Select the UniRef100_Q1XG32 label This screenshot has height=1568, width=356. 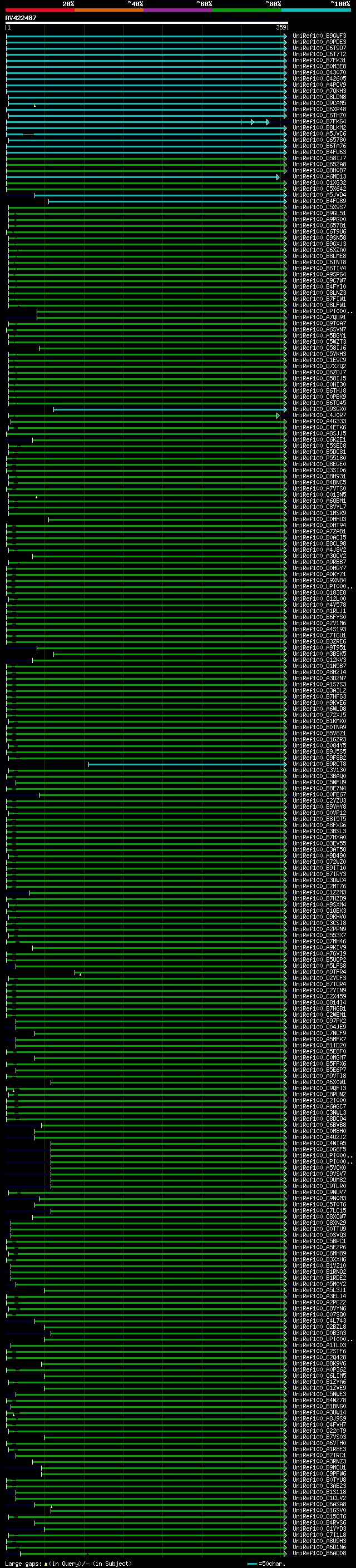pos(319,182)
